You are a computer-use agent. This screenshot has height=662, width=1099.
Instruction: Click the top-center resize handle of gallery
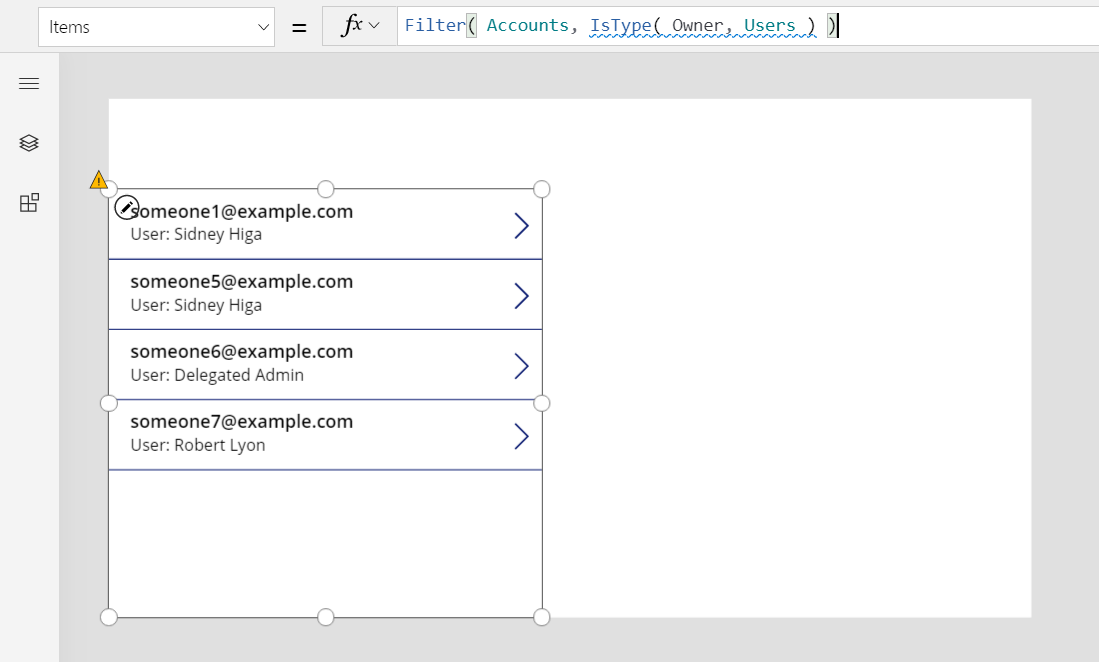(x=325, y=189)
